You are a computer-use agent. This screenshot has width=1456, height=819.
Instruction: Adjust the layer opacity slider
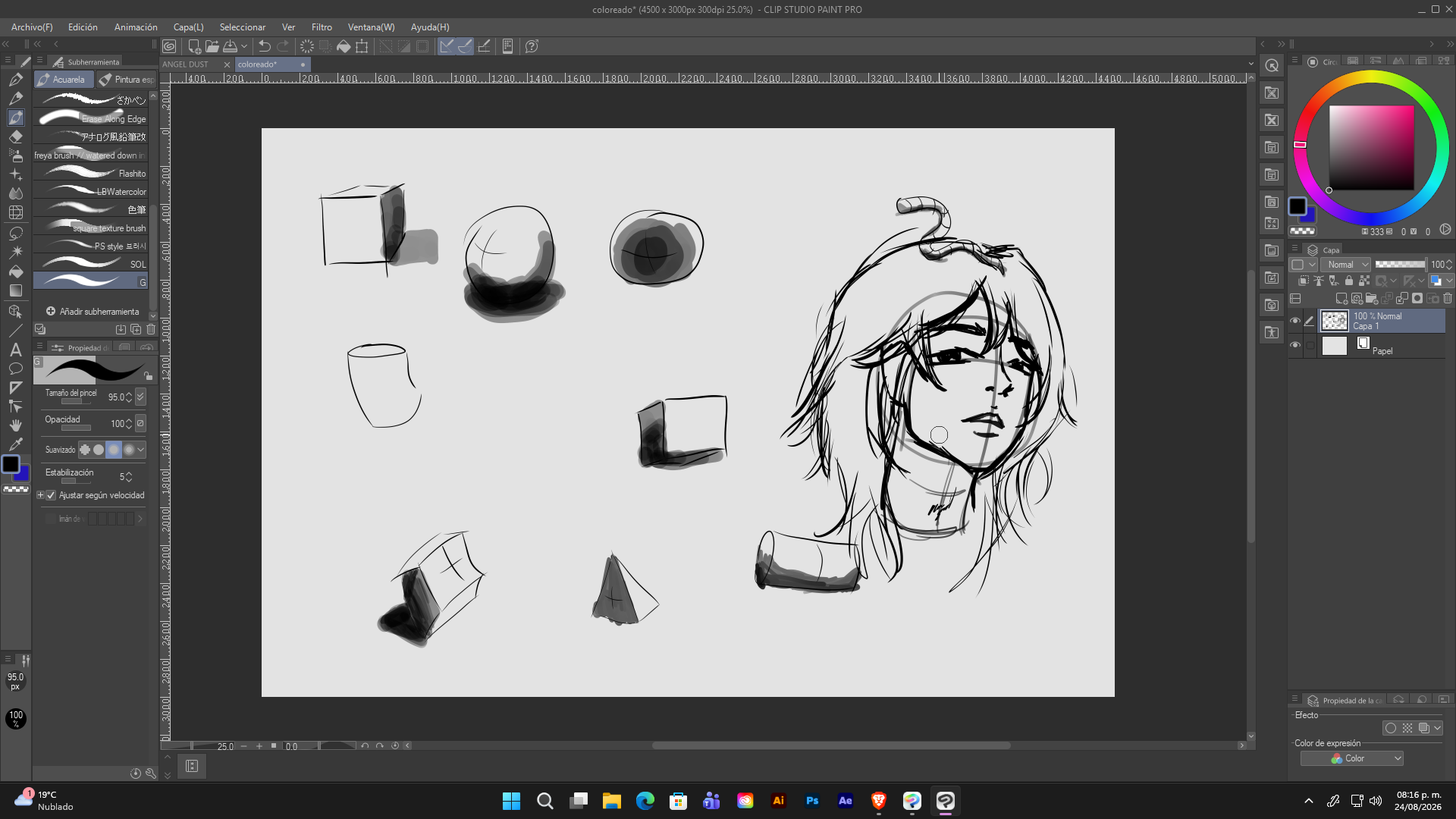click(x=1400, y=264)
